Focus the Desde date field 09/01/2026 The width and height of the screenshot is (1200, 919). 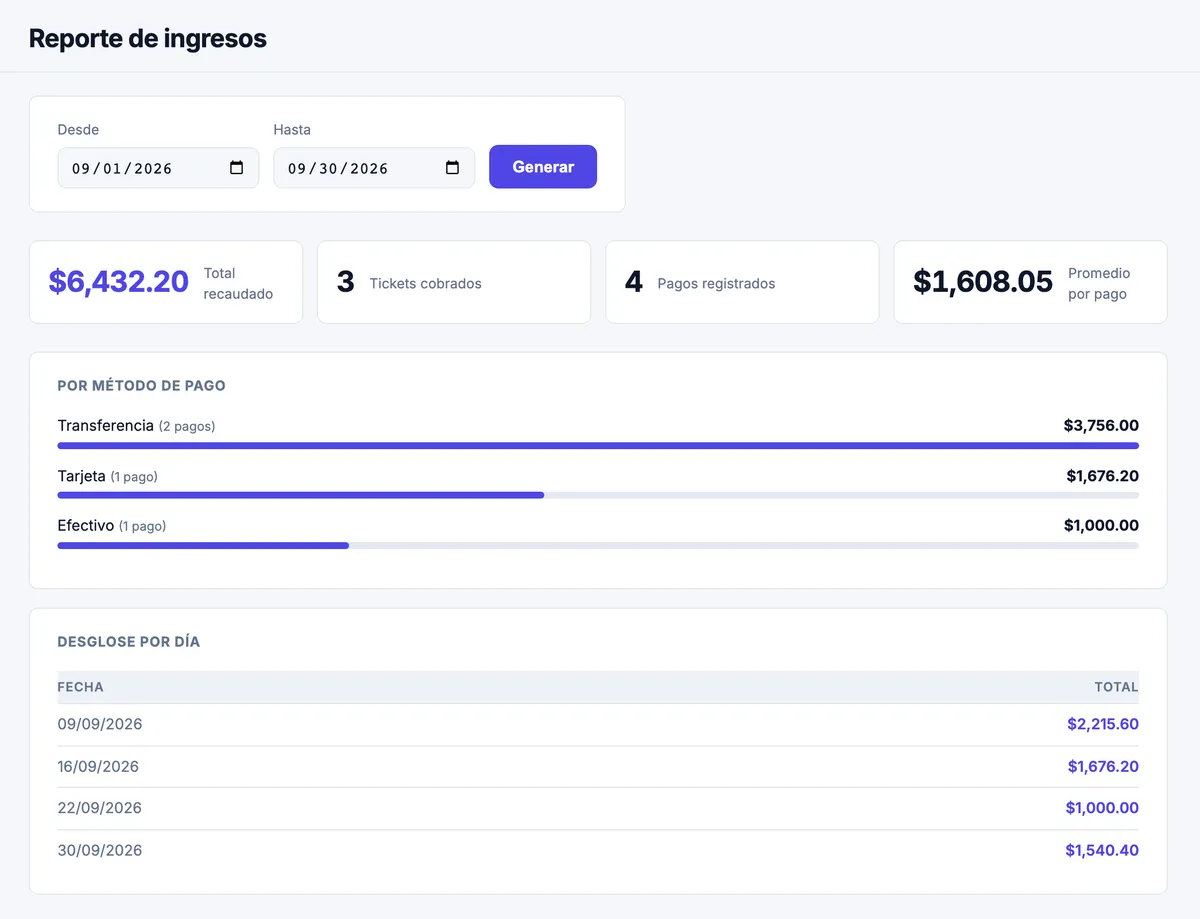tap(158, 168)
